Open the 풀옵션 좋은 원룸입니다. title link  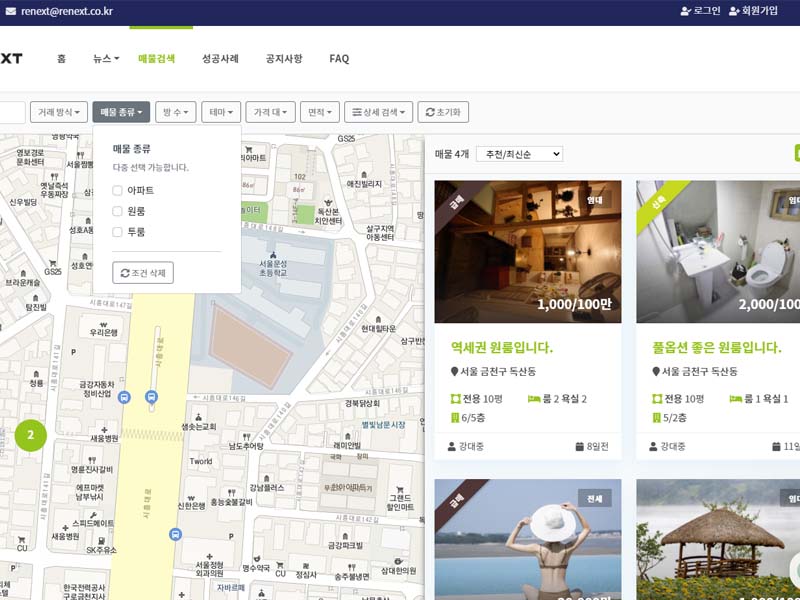pyautogui.click(x=717, y=347)
